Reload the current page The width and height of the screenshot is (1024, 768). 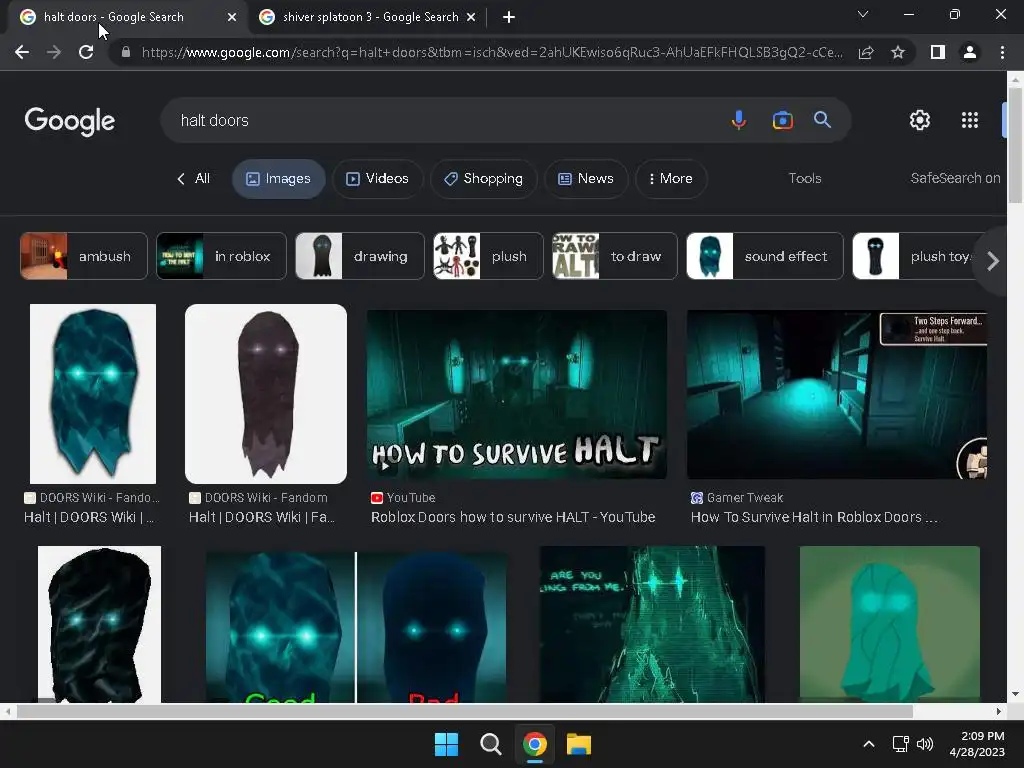pos(86,52)
